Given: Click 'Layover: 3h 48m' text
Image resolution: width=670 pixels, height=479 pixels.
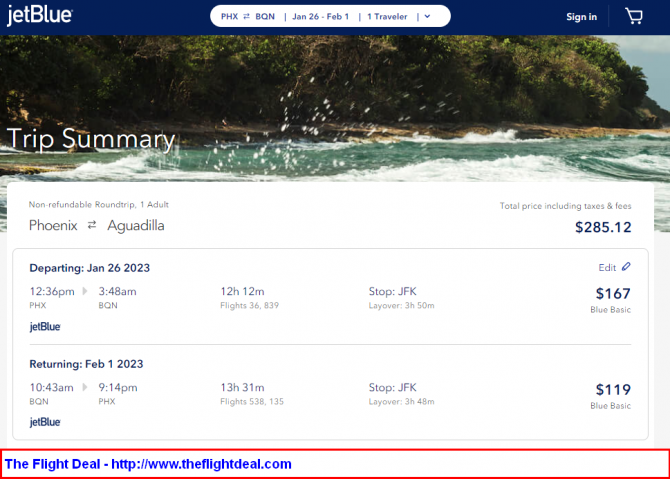Looking at the screenshot, I should [x=401, y=402].
